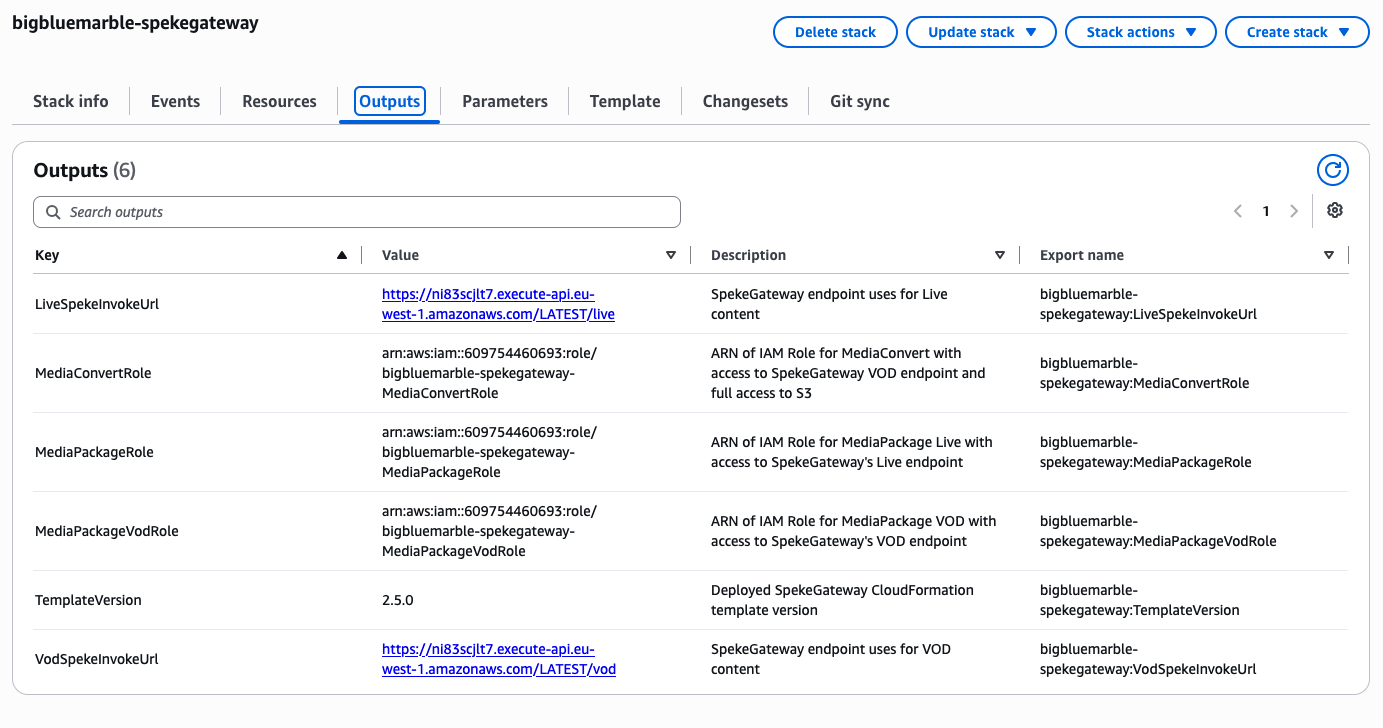Select the Outputs tab

[390, 101]
